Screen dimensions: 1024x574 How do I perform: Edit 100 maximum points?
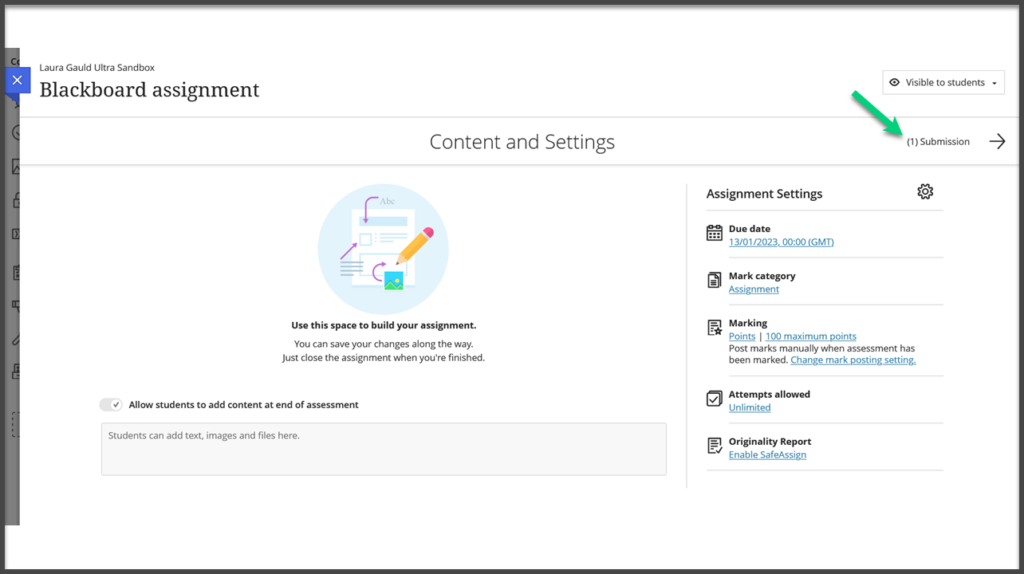point(810,336)
